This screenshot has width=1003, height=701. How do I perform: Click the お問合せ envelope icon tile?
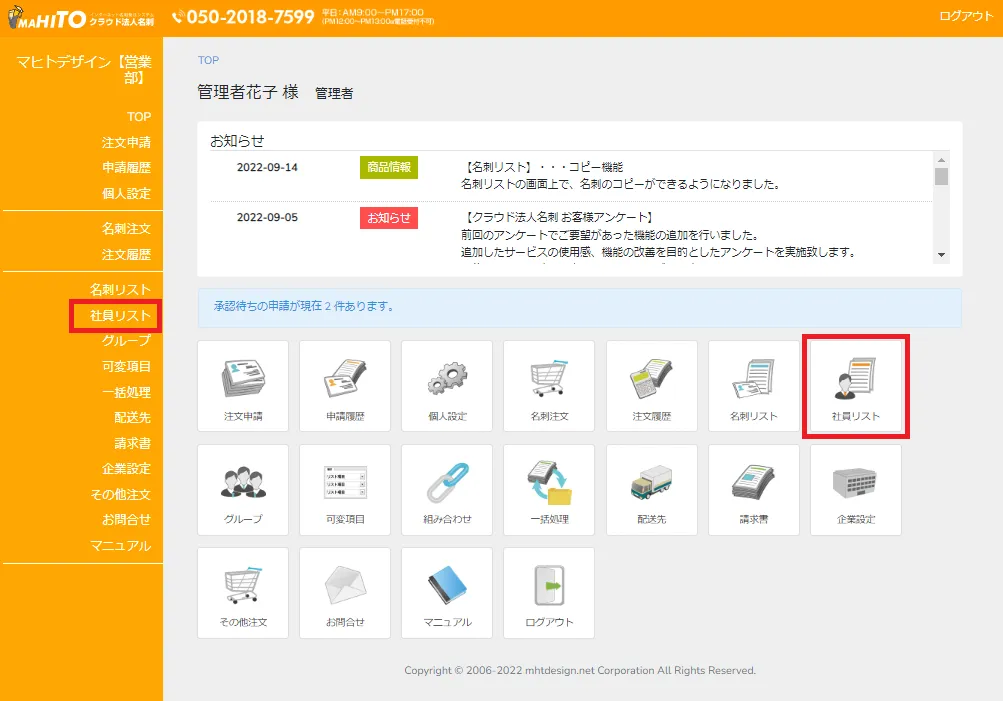click(x=345, y=592)
